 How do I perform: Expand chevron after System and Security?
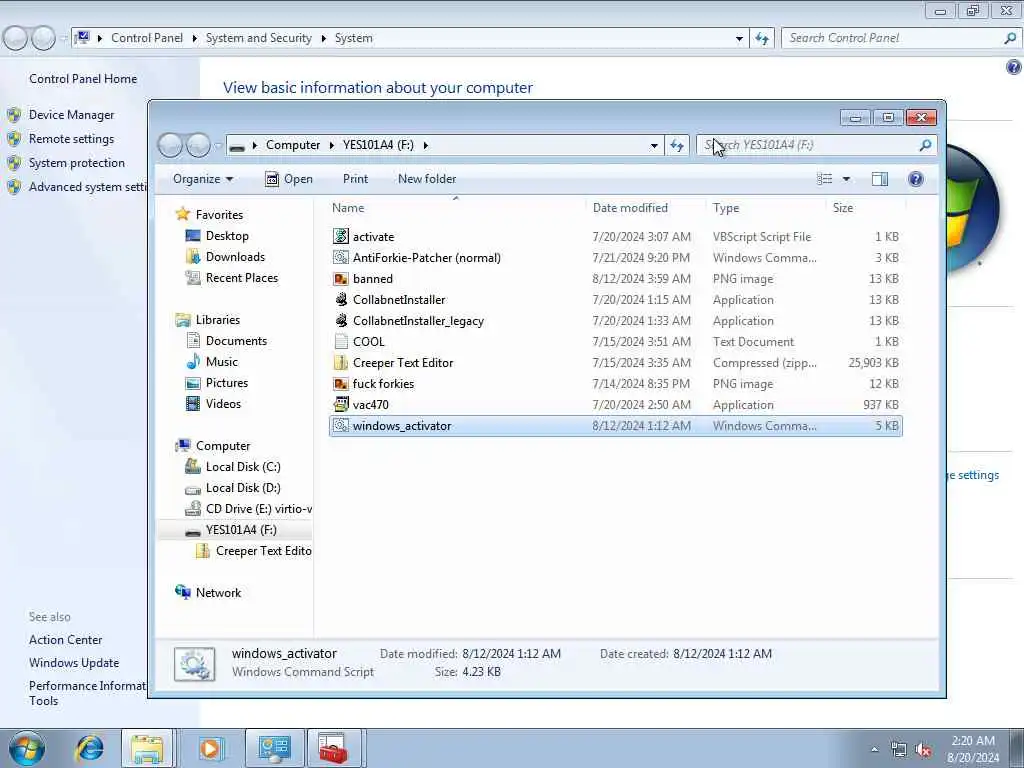323,38
